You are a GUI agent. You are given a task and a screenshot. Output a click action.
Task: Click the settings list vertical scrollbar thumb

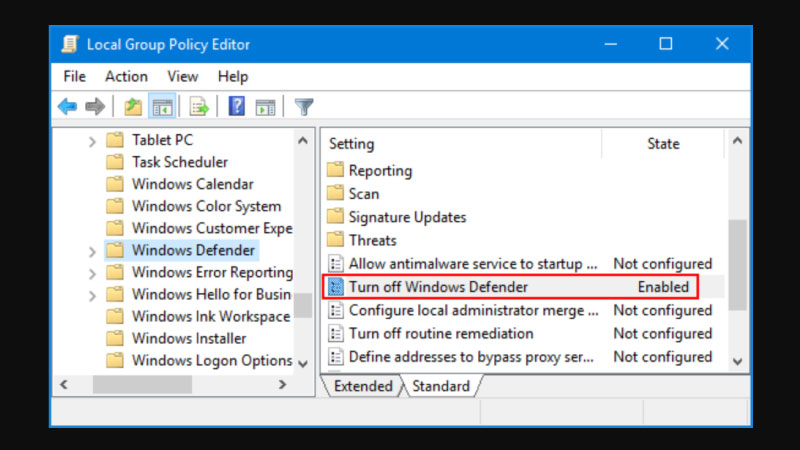[737, 264]
